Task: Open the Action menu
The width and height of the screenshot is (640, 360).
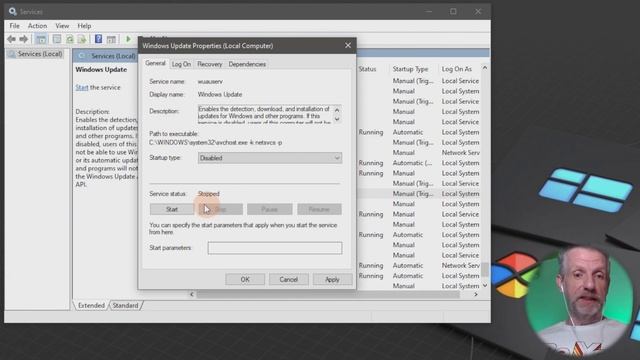Action: pyautogui.click(x=37, y=26)
